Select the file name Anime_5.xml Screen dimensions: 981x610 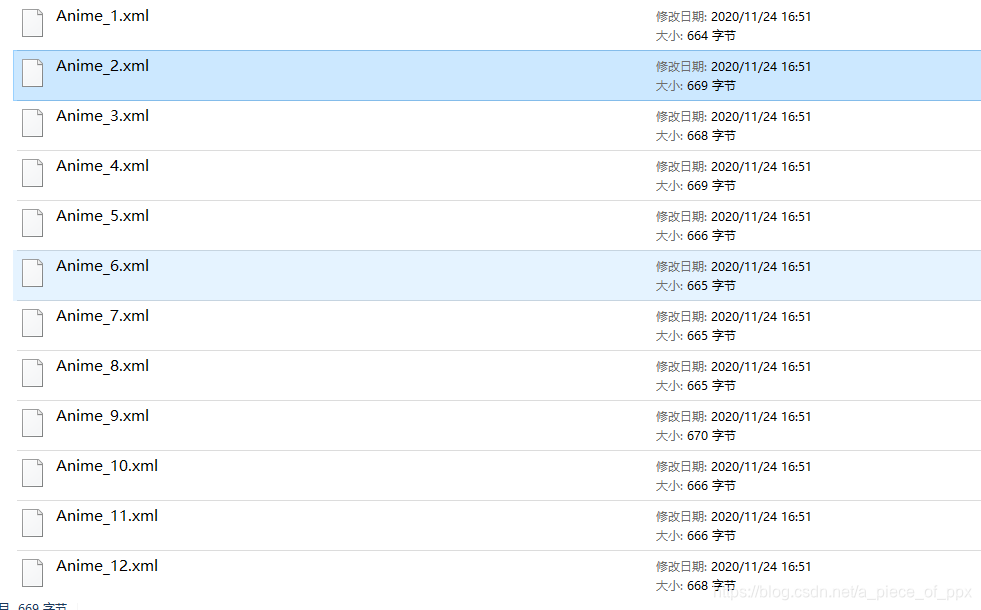tap(103, 216)
